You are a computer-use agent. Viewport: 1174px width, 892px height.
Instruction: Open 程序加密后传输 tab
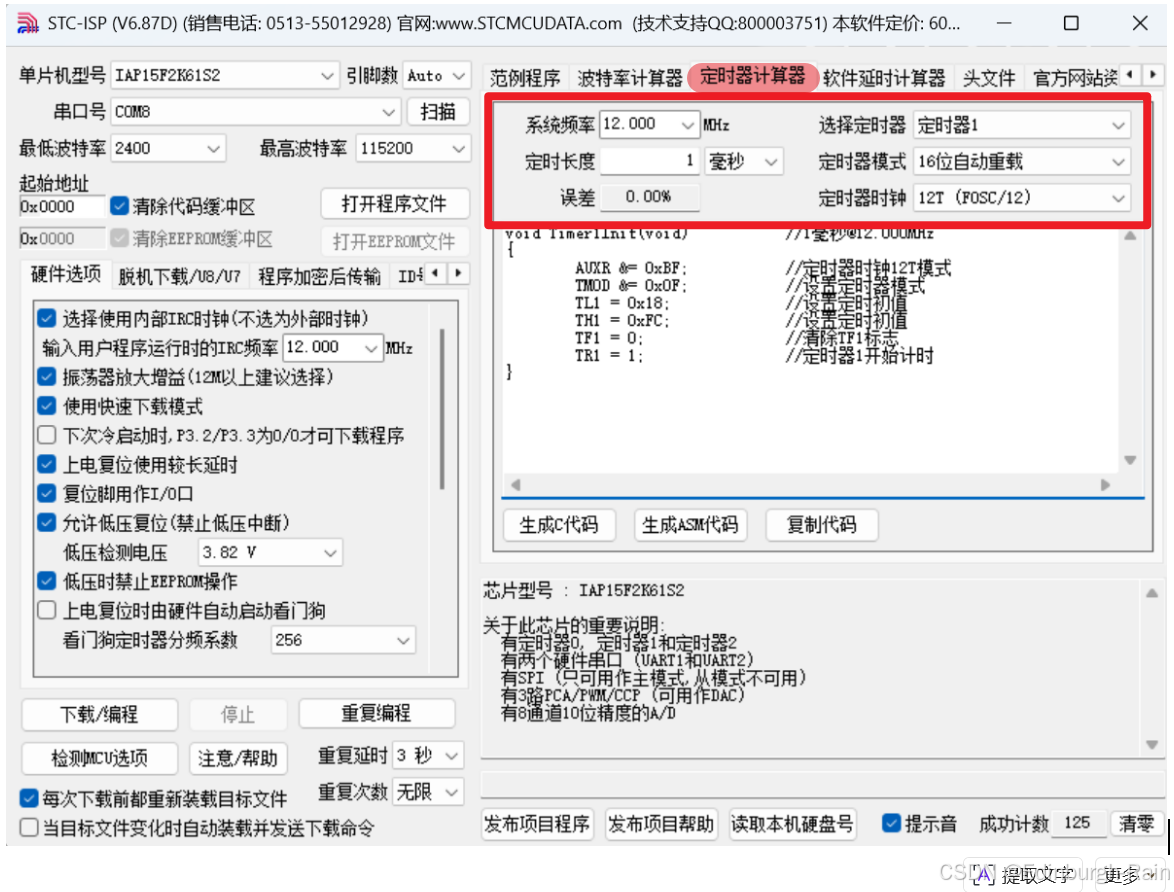[x=319, y=276]
